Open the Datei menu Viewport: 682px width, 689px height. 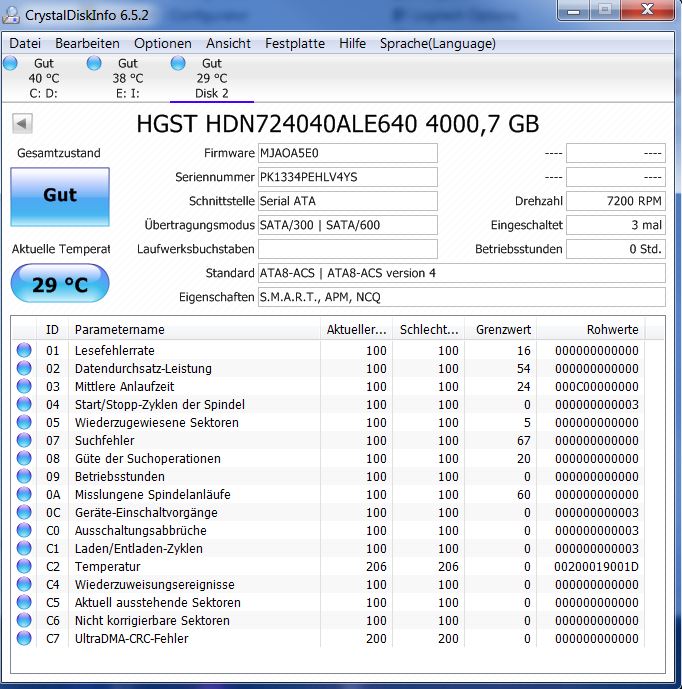[x=25, y=44]
